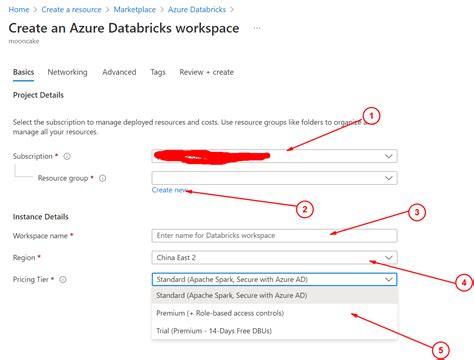Image resolution: width=474 pixels, height=360 pixels.
Task: Open the ellipsis more options next to title
Action: coord(257,28)
